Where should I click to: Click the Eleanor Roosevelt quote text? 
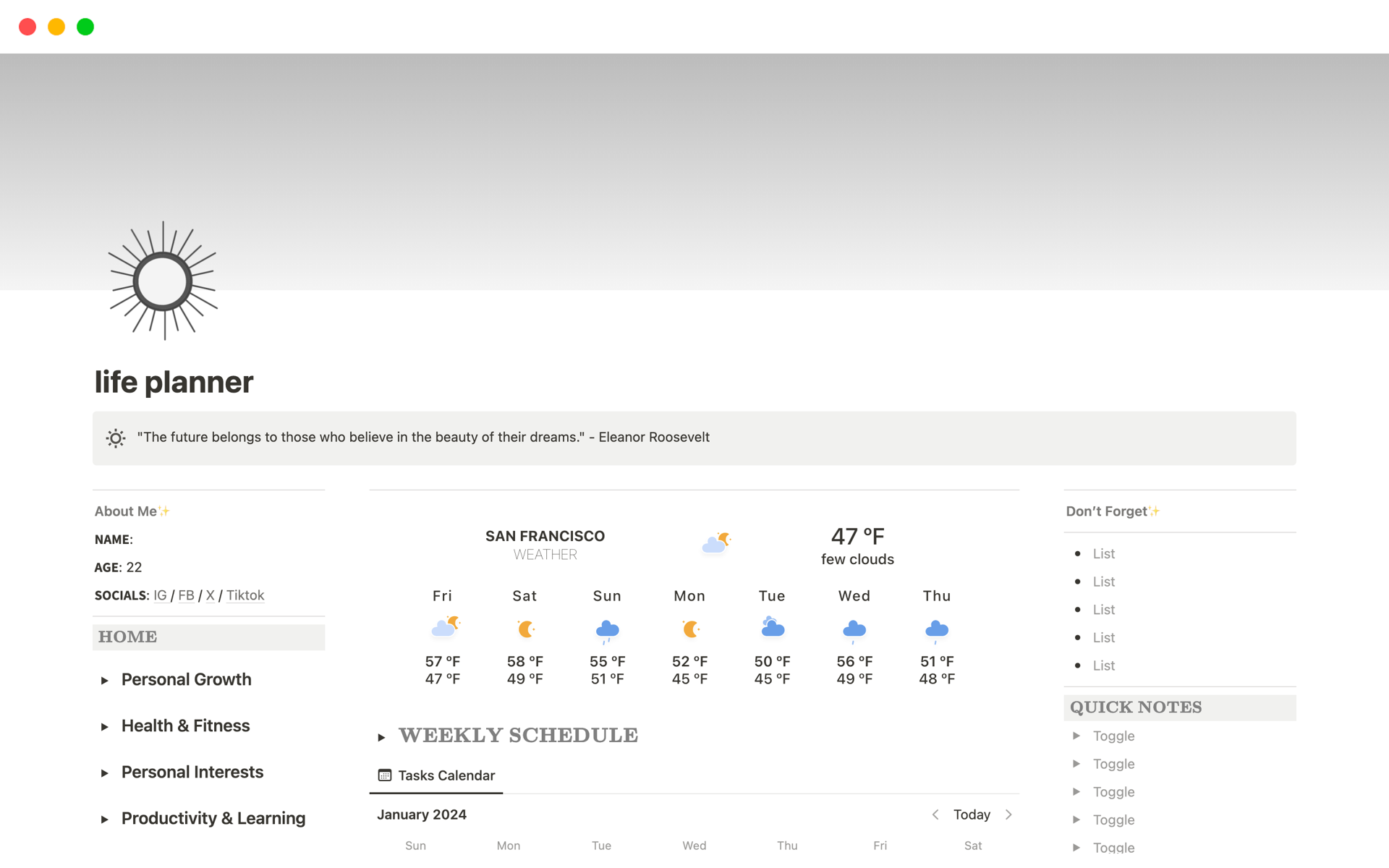tap(423, 437)
